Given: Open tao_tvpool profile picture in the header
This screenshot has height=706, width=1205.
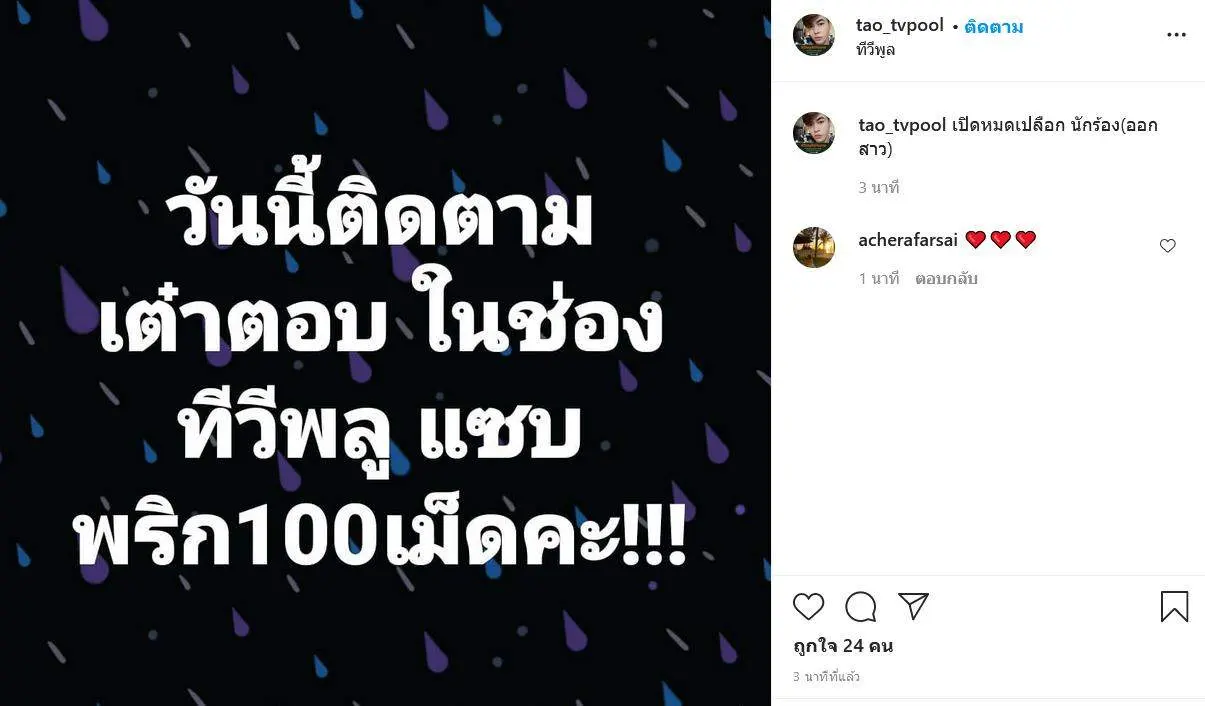Looking at the screenshot, I should 813,35.
